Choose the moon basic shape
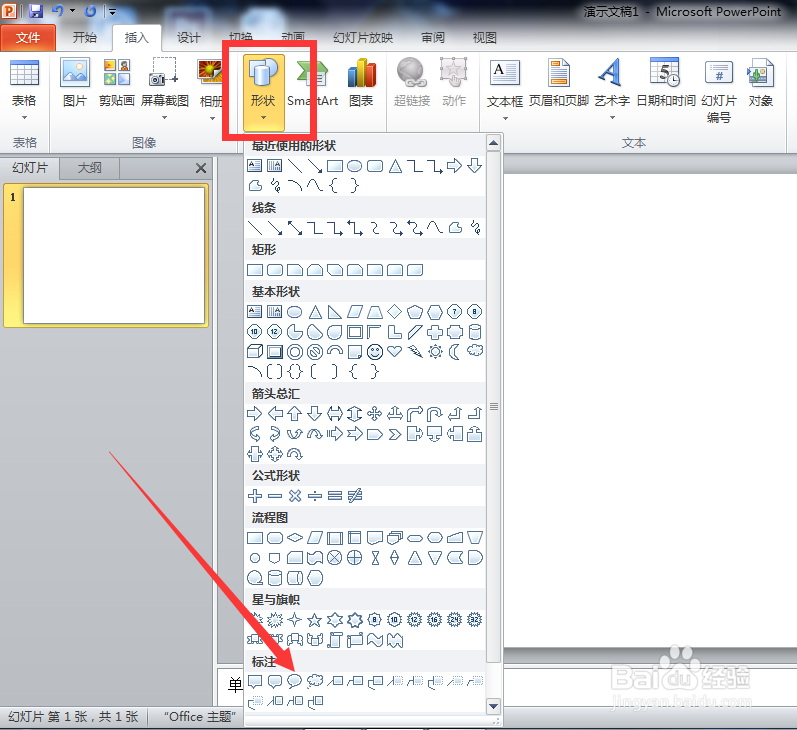The image size is (797, 730). click(454, 352)
